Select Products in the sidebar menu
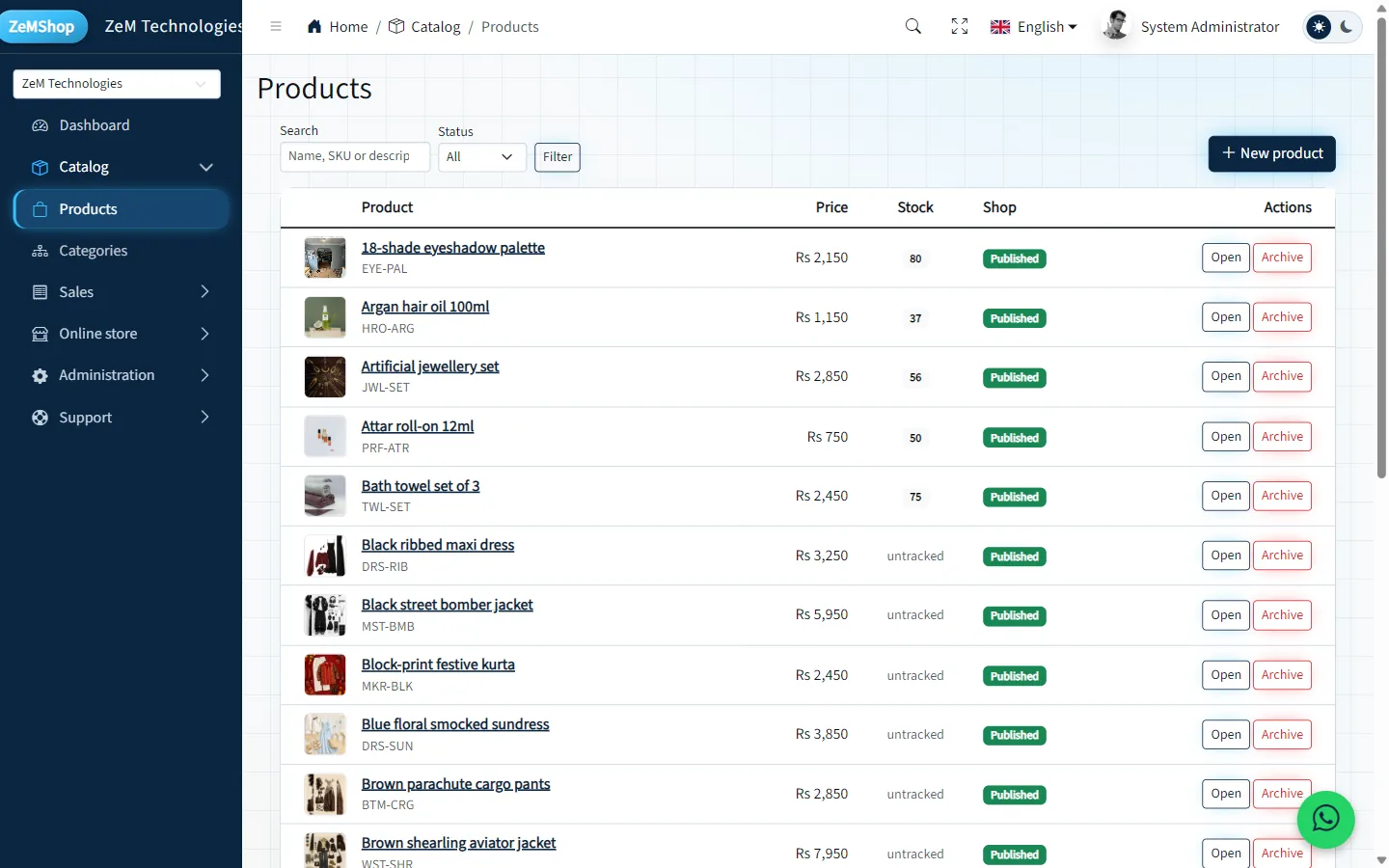 [121, 209]
